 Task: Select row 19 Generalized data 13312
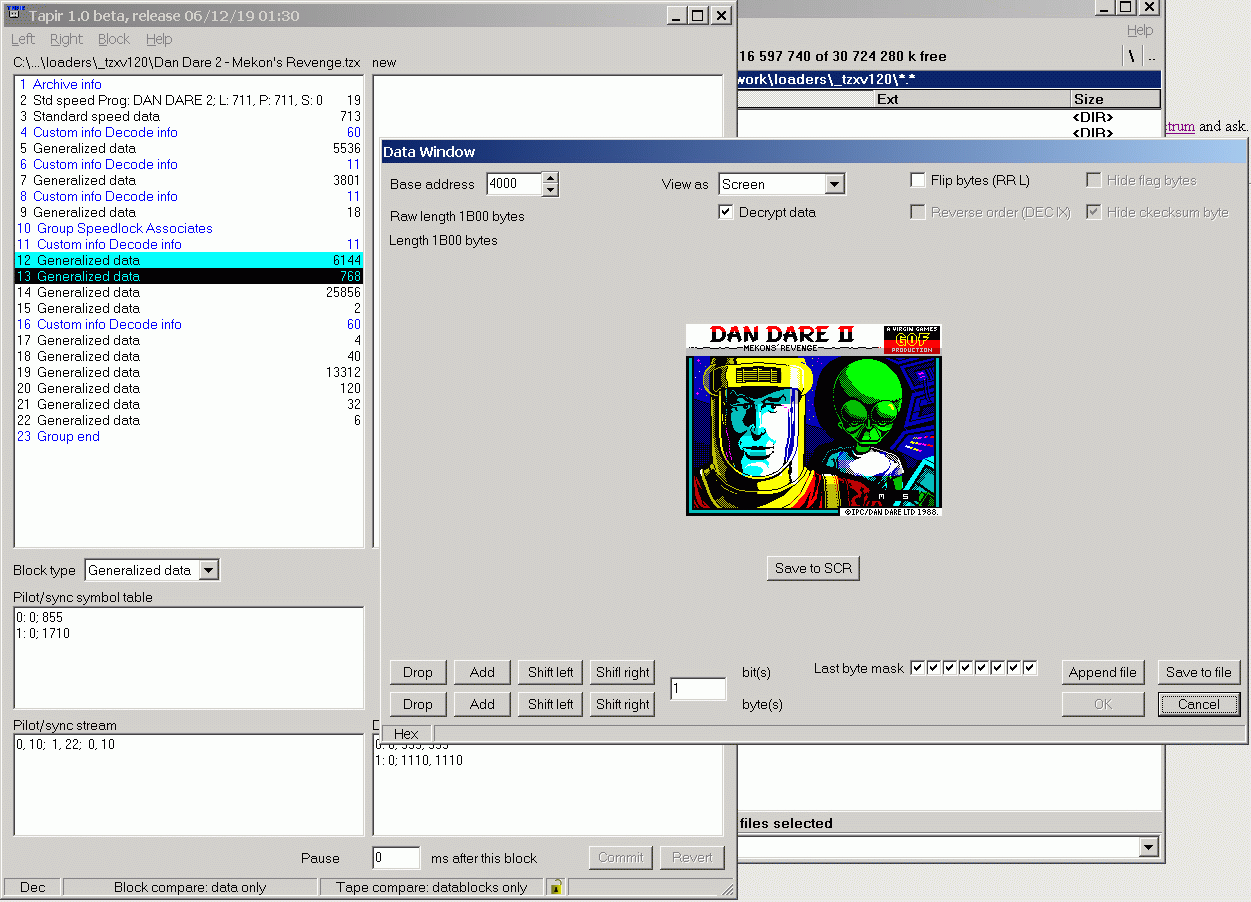pyautogui.click(x=189, y=372)
